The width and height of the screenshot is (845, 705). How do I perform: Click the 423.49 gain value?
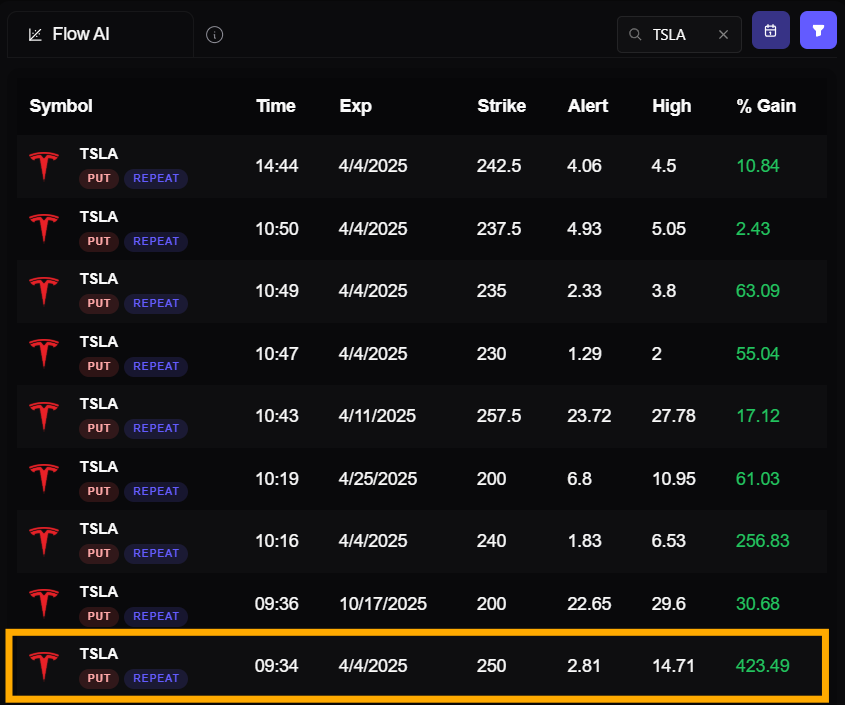(x=762, y=666)
